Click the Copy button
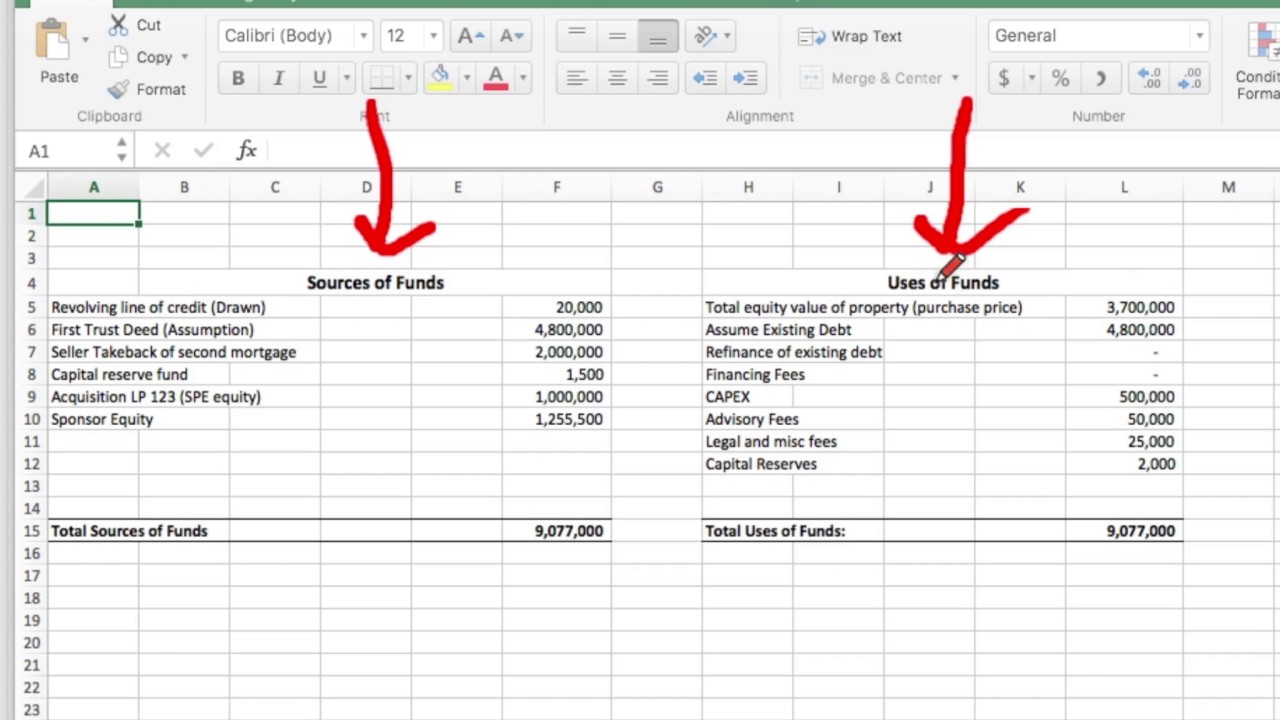Image resolution: width=1280 pixels, height=720 pixels. coord(141,57)
